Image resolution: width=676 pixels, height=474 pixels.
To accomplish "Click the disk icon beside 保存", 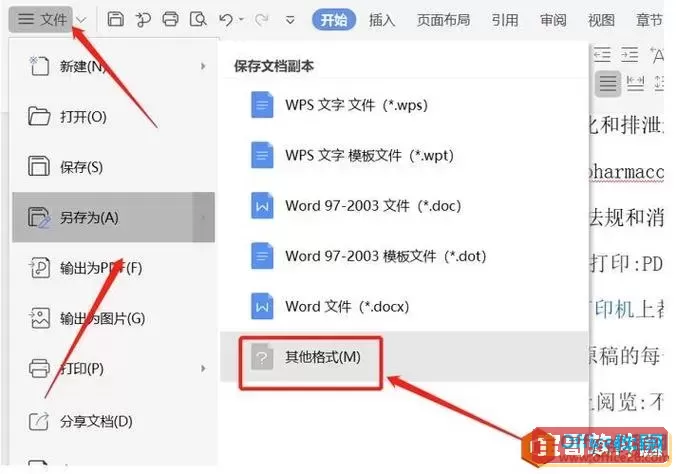I will pos(39,166).
